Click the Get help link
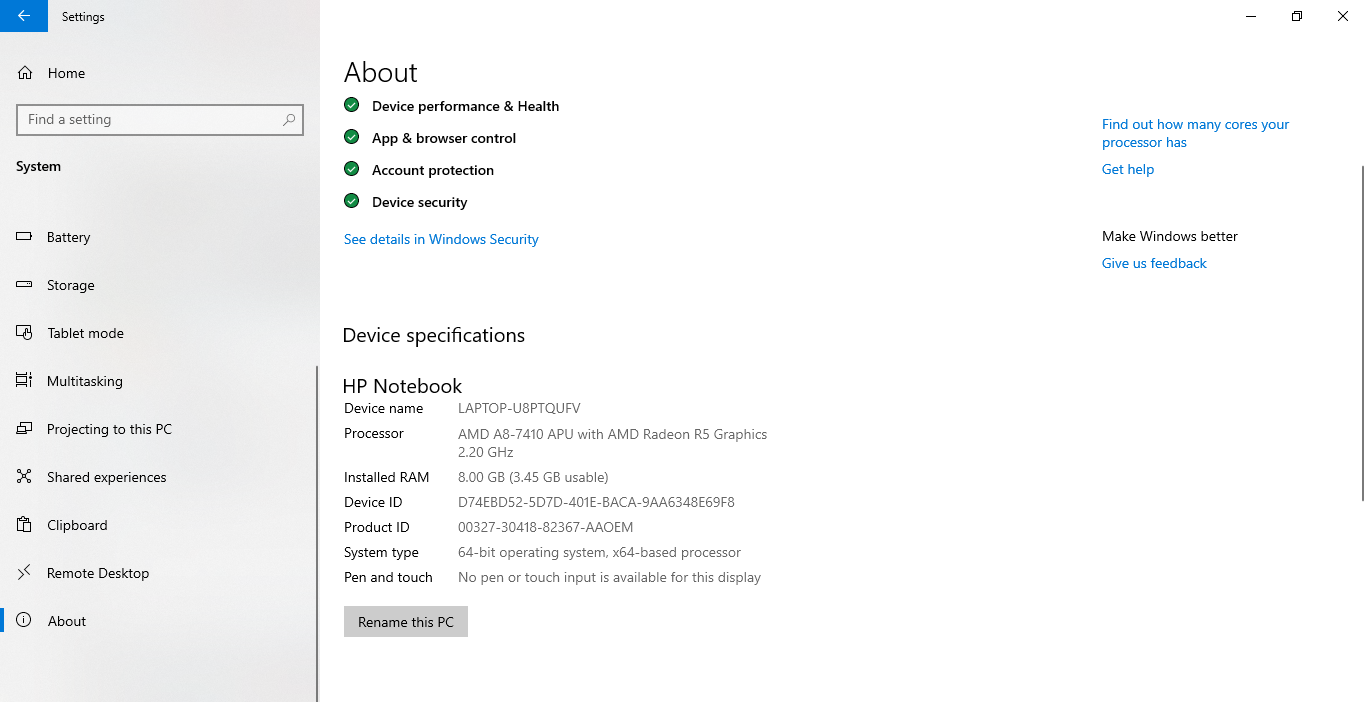The image size is (1366, 702). coord(1127,169)
